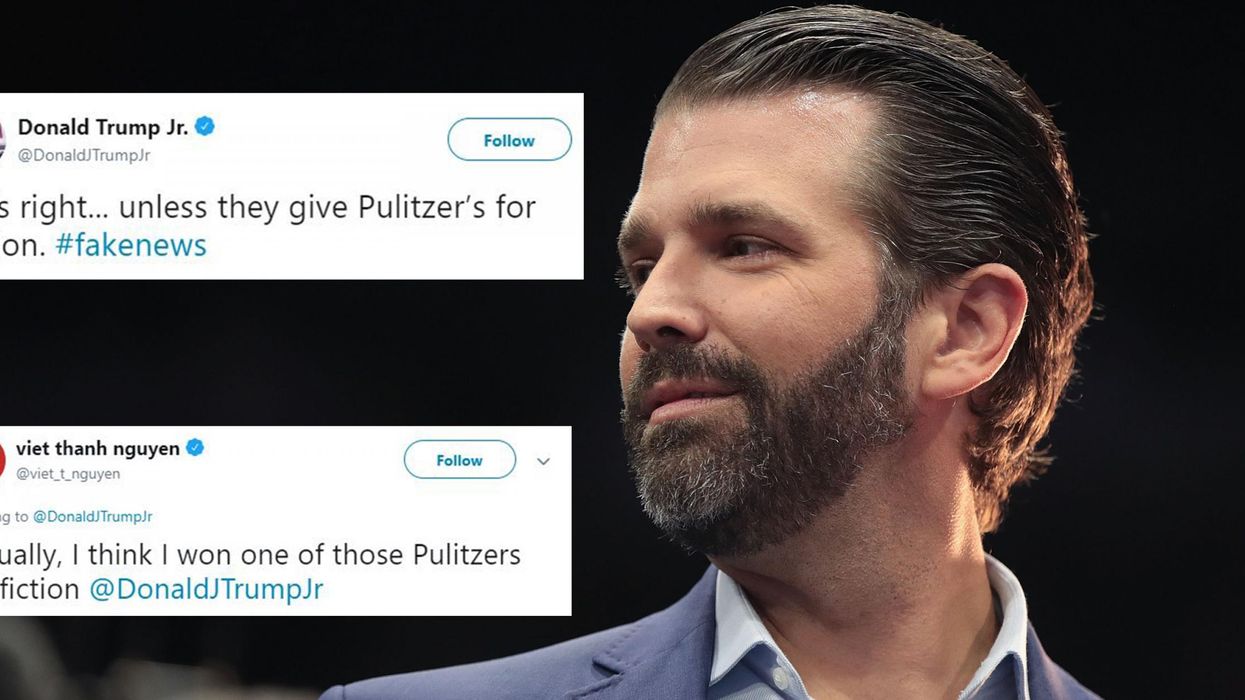Click verified badge beside viet thanh nguyen name
This screenshot has height=700, width=1245.
195,448
